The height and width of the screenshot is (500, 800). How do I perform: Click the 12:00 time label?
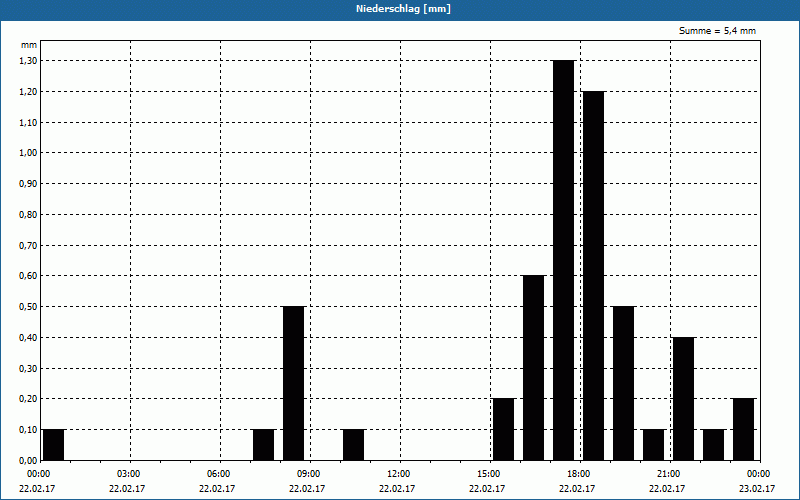[398, 474]
